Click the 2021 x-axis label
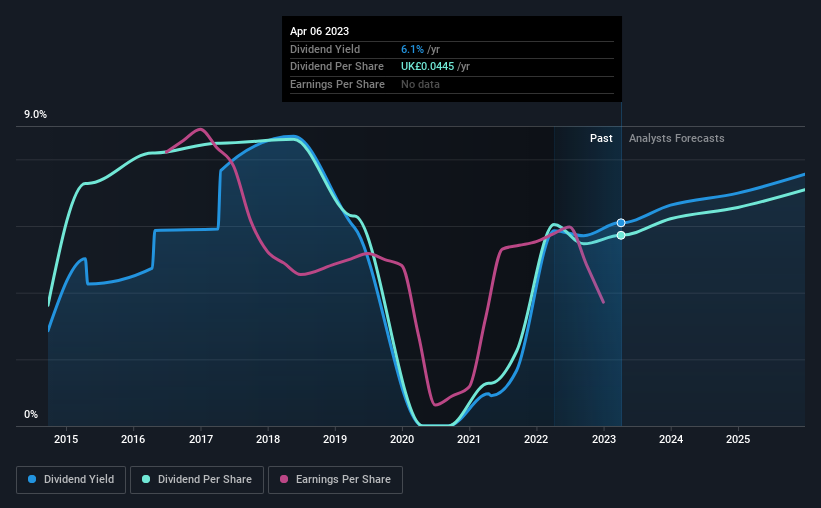Screen dimensions: 821x508 coord(469,439)
